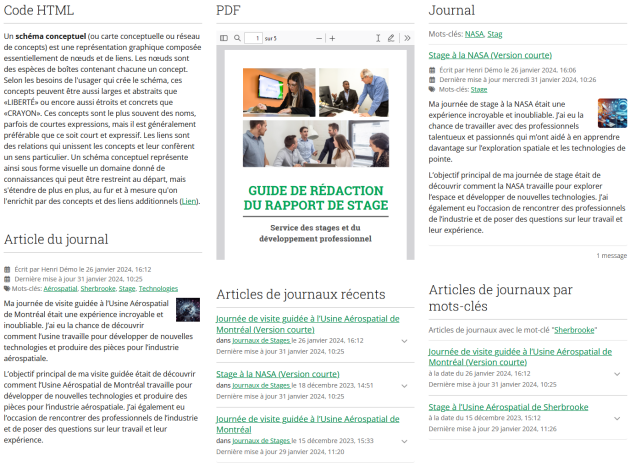Open Stage à la NASA (Version courte) journal title
The image size is (630, 466).
(490, 55)
